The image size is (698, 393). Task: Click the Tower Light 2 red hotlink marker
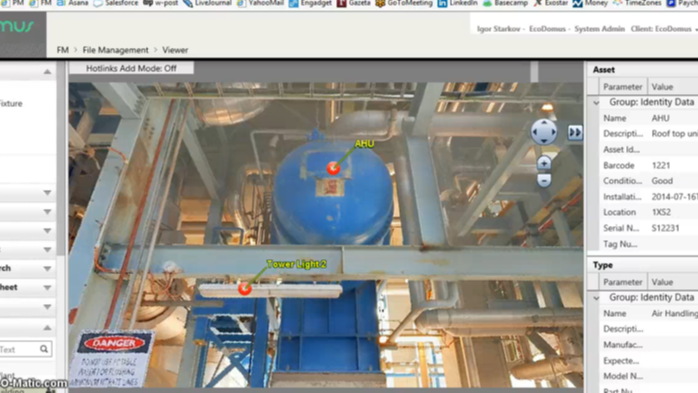244,288
